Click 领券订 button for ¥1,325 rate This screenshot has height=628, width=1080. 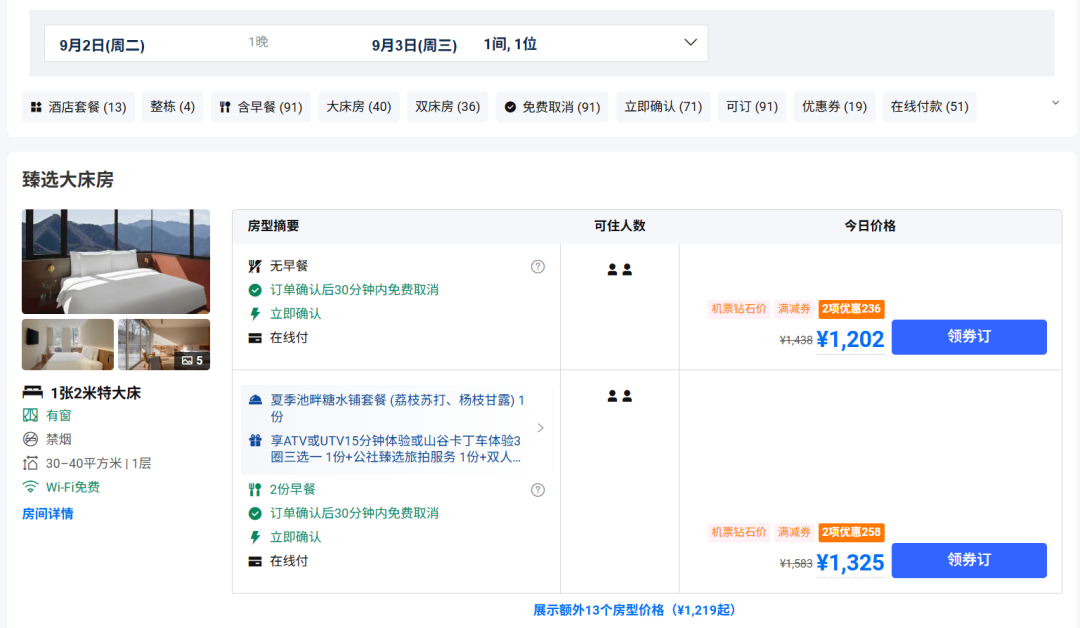[969, 560]
